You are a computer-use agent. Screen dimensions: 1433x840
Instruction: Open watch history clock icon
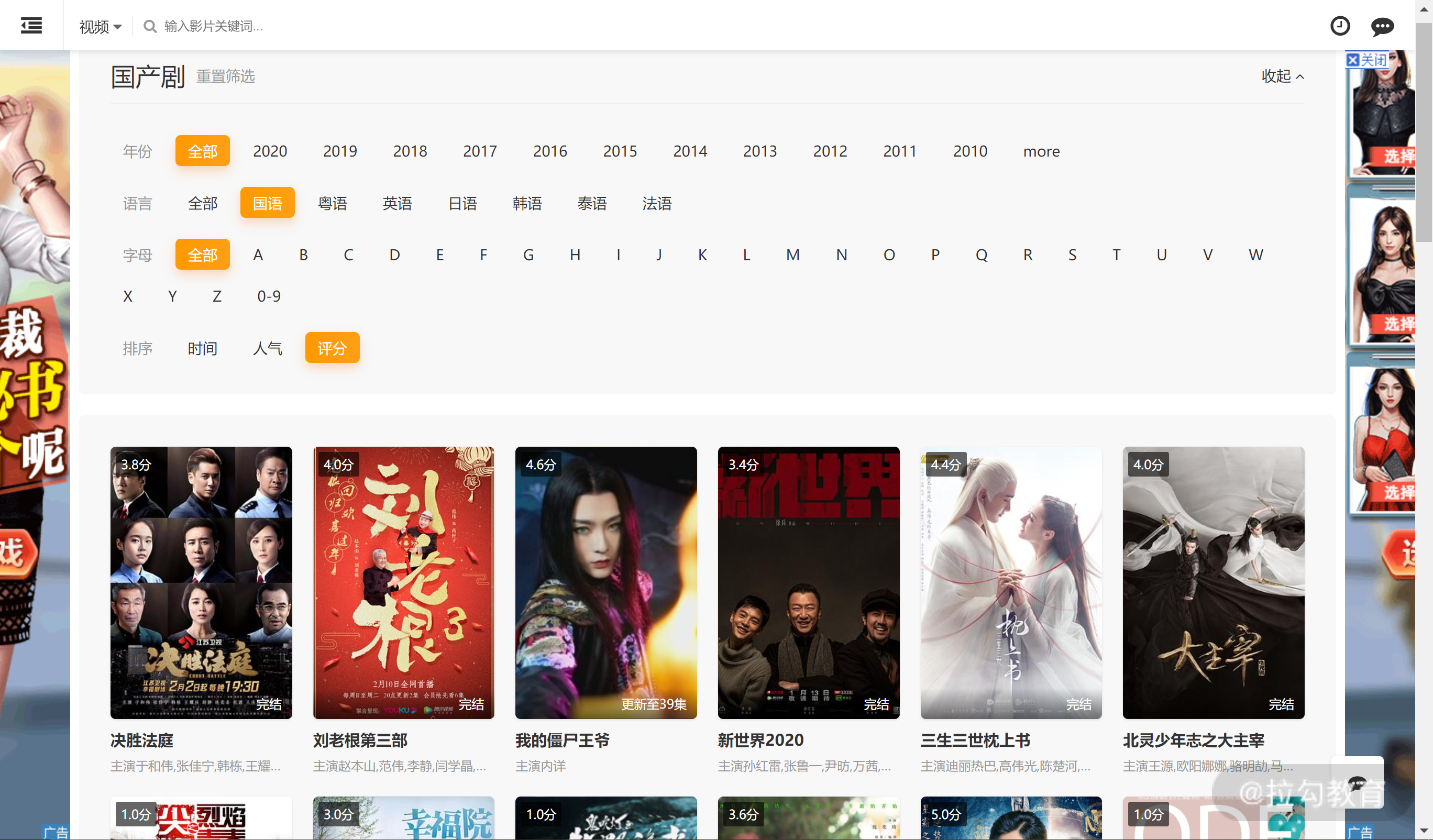tap(1340, 26)
